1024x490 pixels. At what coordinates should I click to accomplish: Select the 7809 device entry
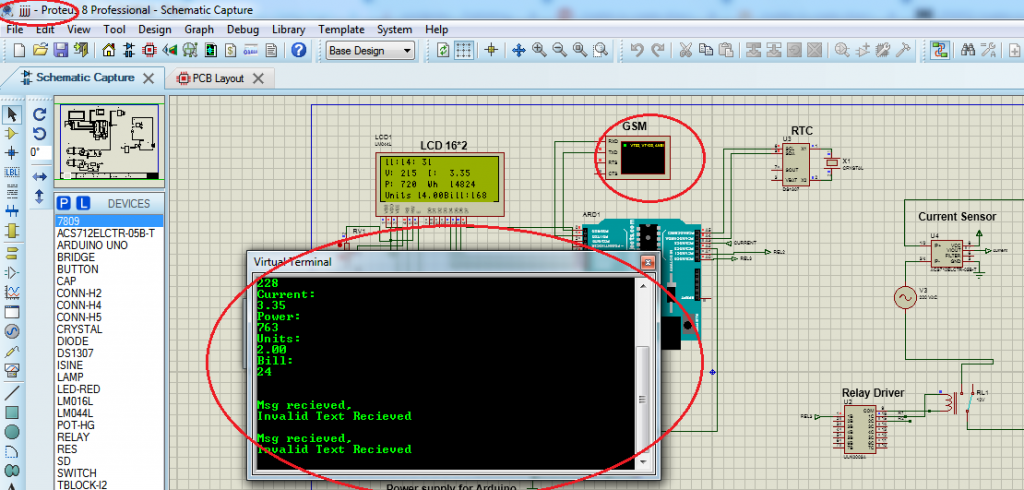click(x=108, y=221)
